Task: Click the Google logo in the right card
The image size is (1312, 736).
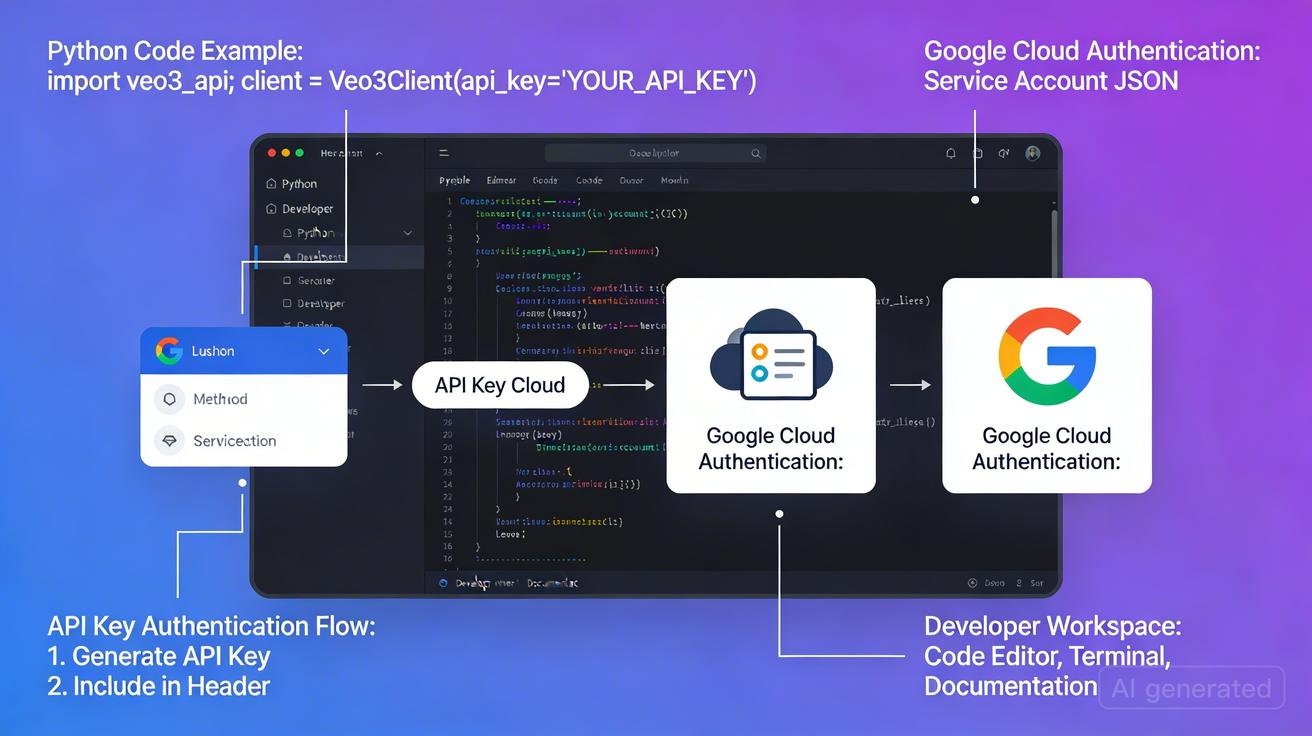Action: [1046, 353]
